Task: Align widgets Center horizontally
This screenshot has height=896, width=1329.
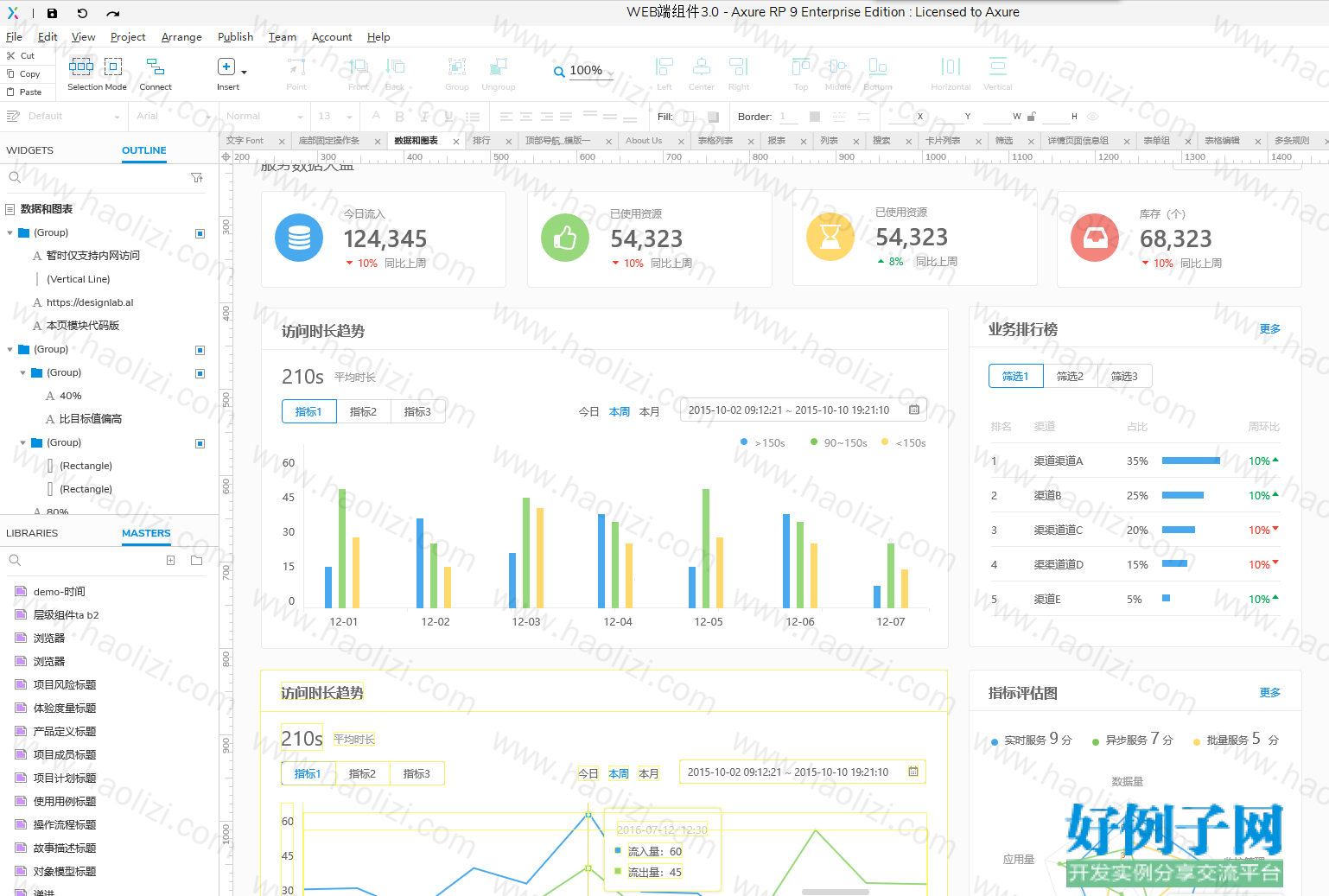Action: point(702,73)
